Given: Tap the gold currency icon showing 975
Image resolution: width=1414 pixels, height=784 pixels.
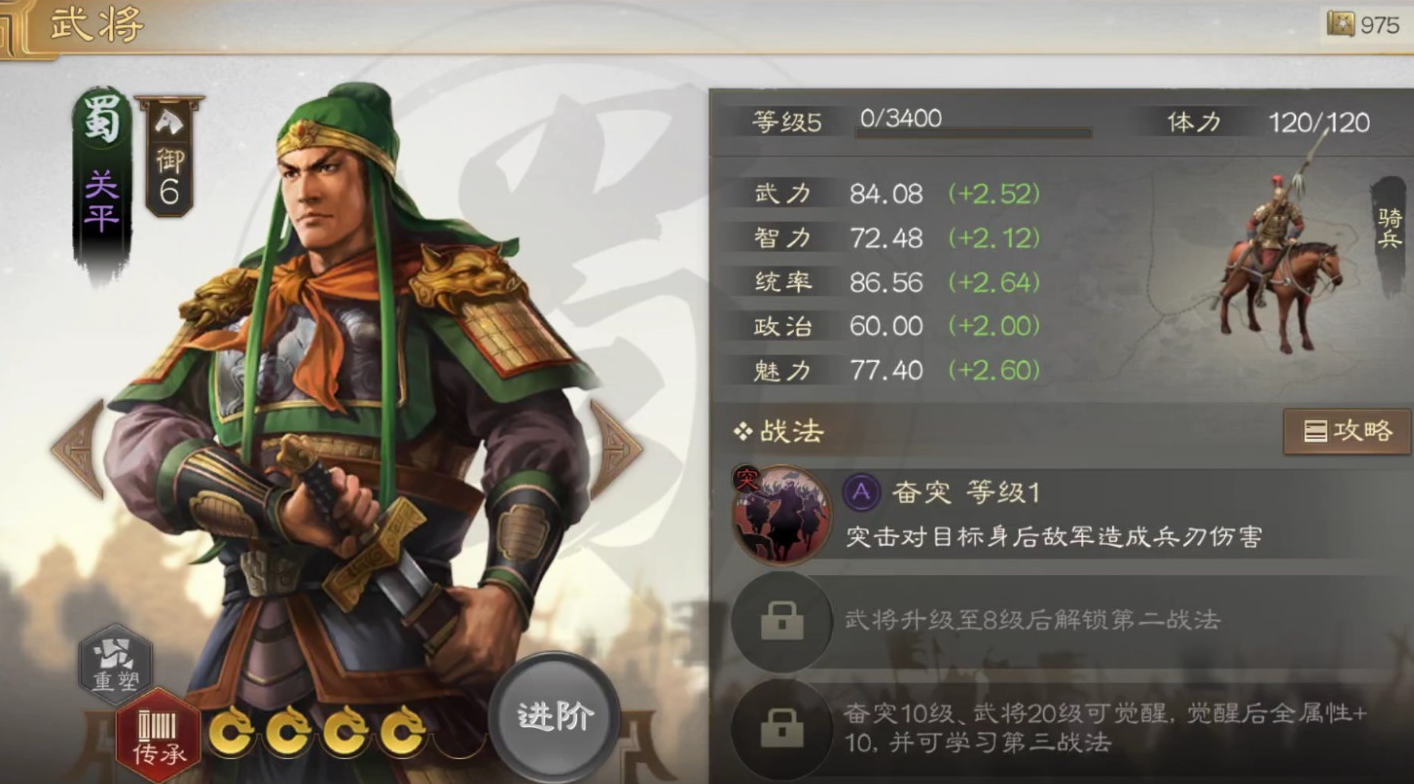Looking at the screenshot, I should pos(1341,24).
